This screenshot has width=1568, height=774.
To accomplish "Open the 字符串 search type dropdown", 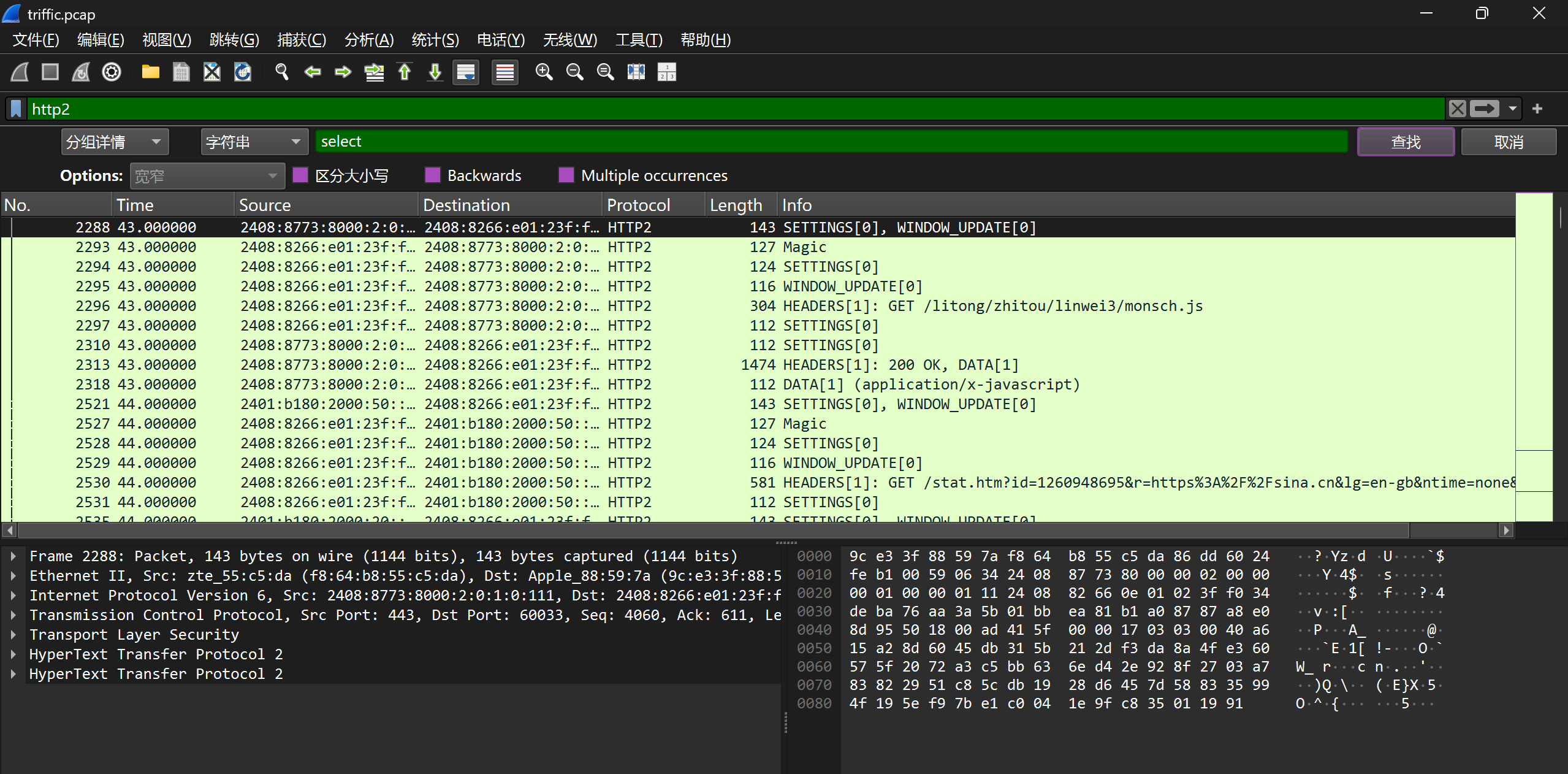I will tap(254, 142).
